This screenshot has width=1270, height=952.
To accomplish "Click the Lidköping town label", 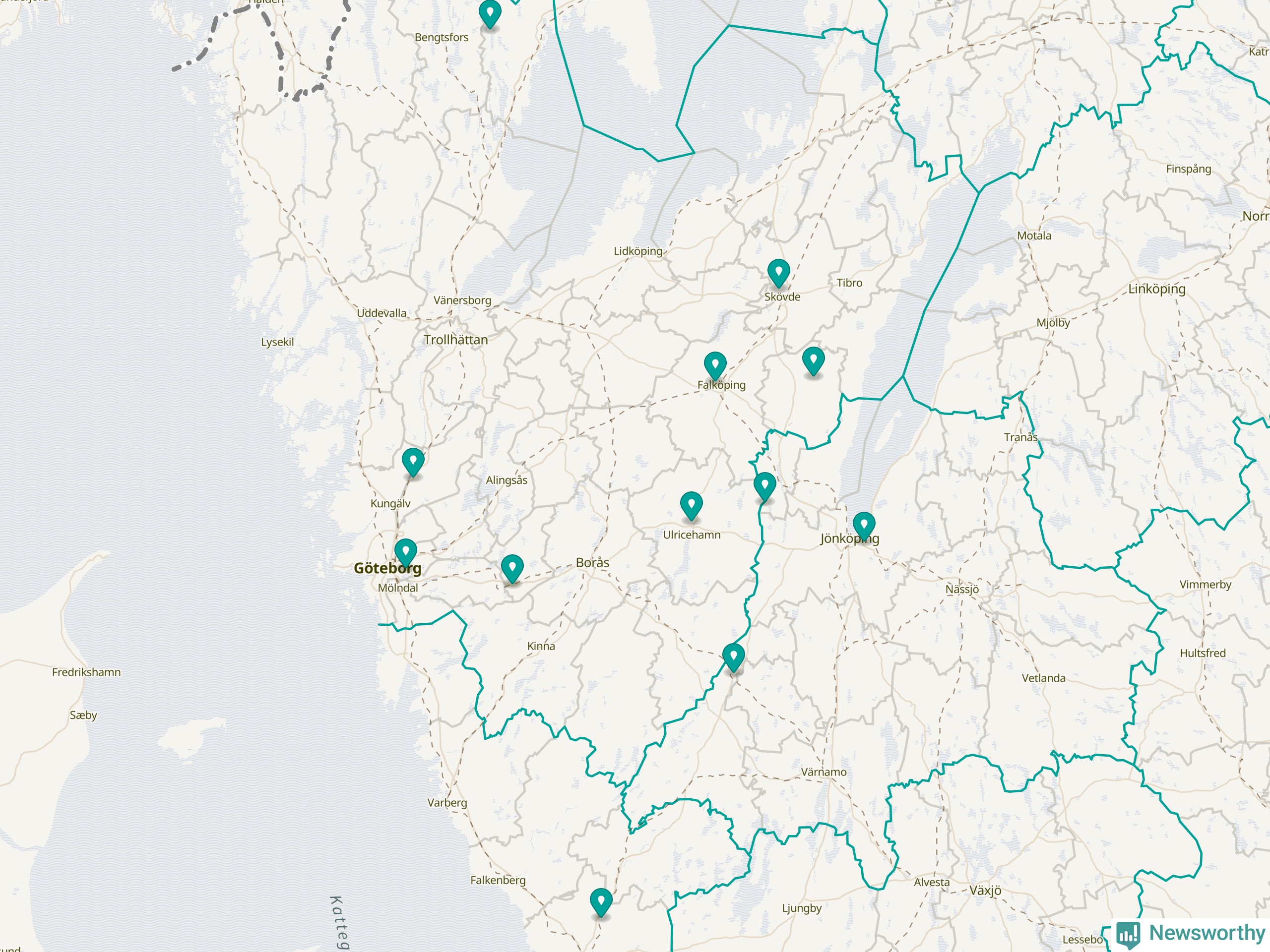I will (x=638, y=251).
